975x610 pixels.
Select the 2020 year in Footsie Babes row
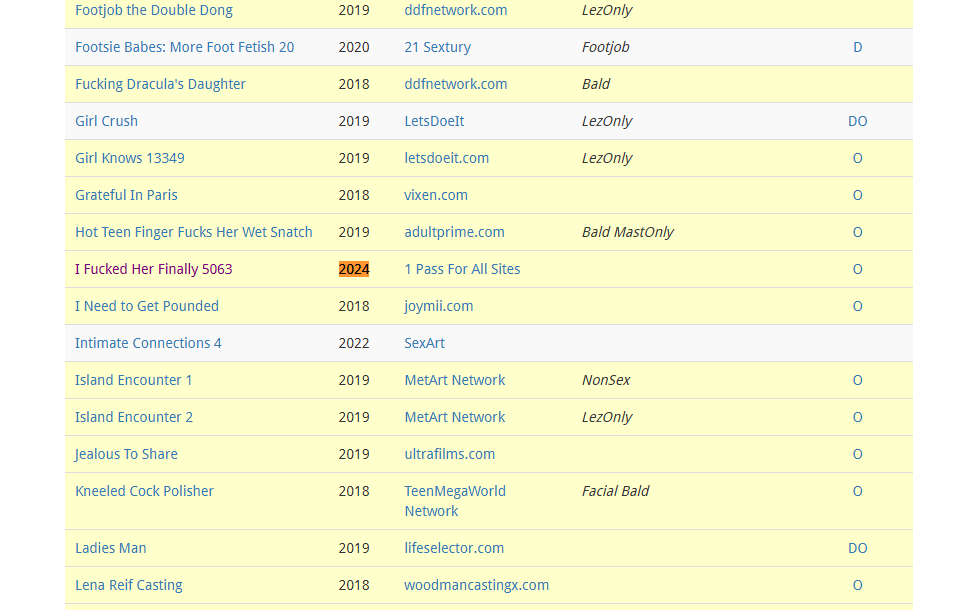[354, 47]
